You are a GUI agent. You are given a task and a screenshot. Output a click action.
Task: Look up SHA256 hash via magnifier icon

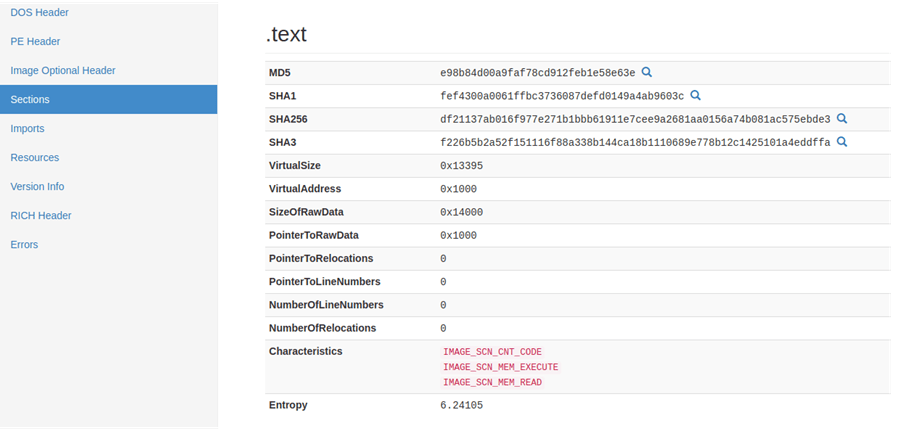click(x=842, y=118)
